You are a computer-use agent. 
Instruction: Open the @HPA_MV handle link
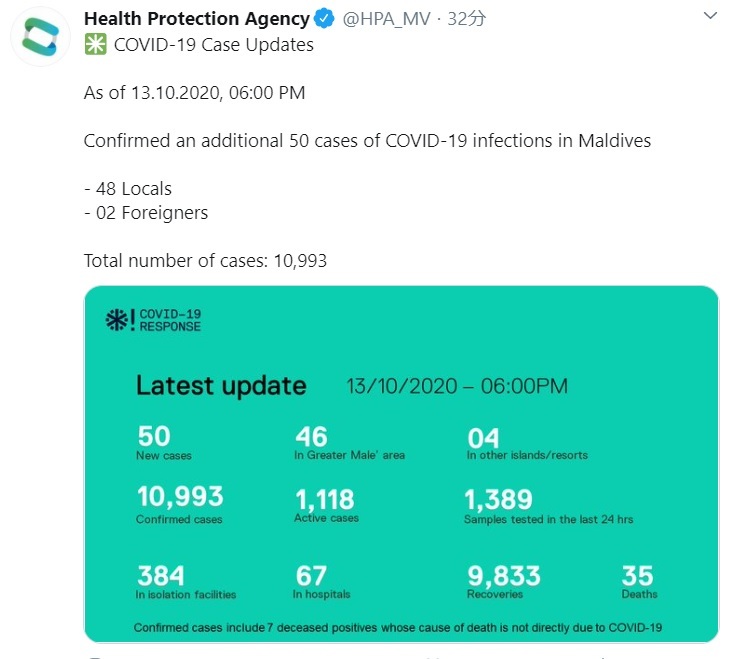(386, 19)
